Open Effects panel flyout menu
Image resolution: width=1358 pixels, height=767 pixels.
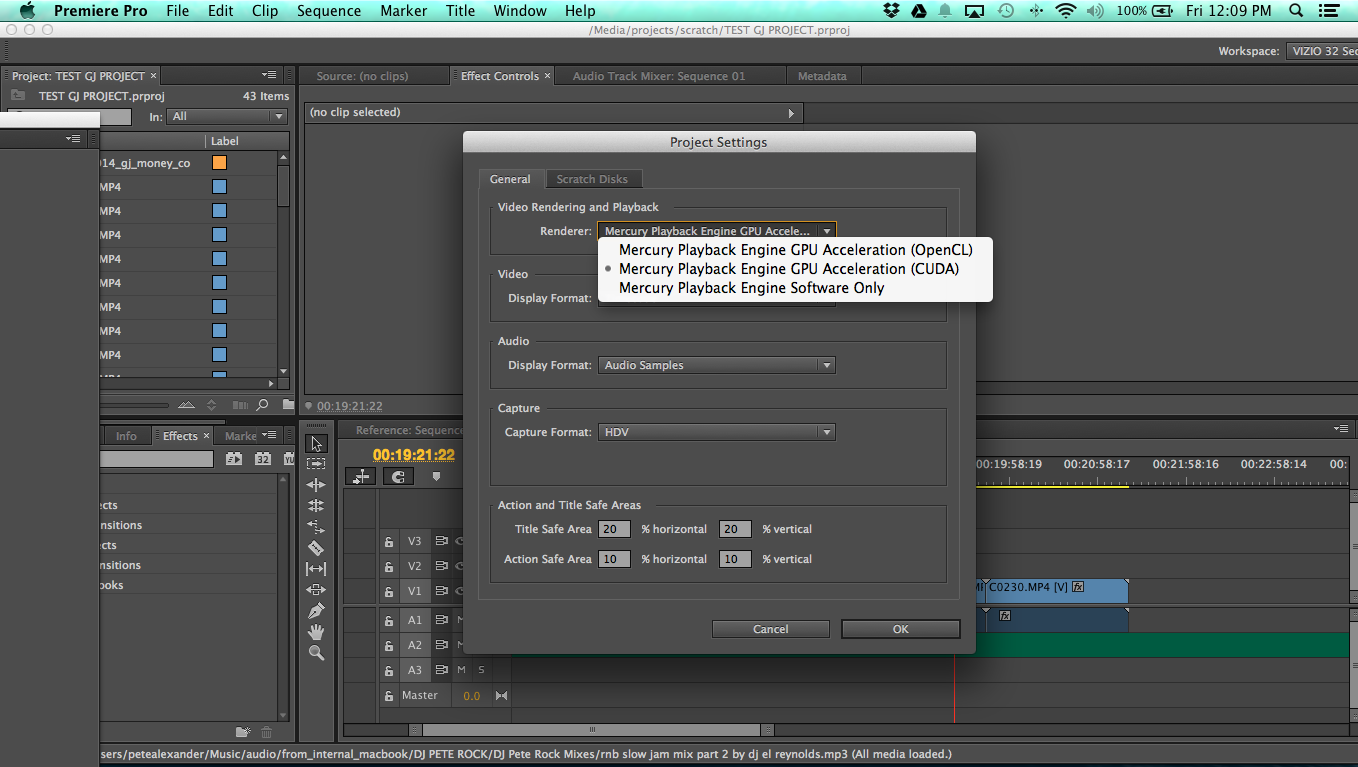(268, 435)
